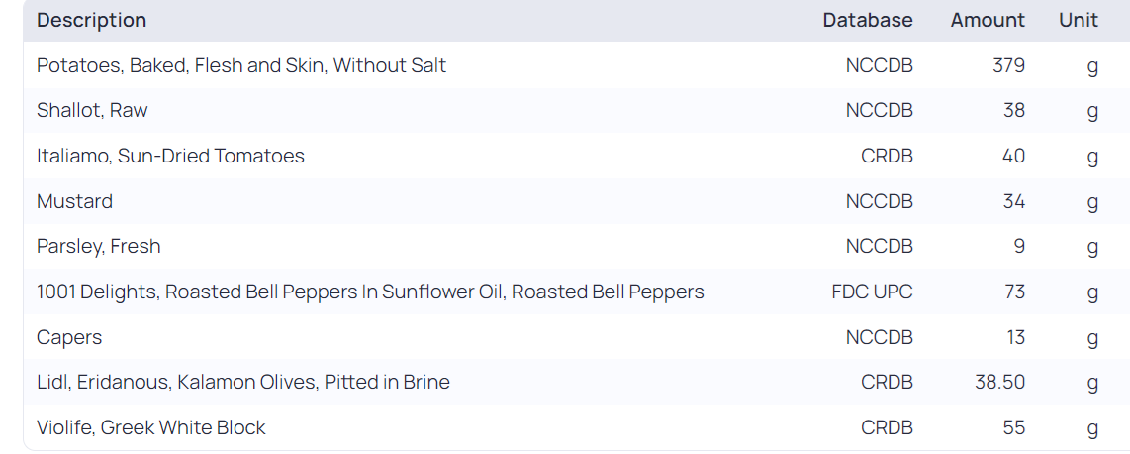The height and width of the screenshot is (454, 1130).
Task: Click the Mustard ingredient name
Action: pos(75,201)
